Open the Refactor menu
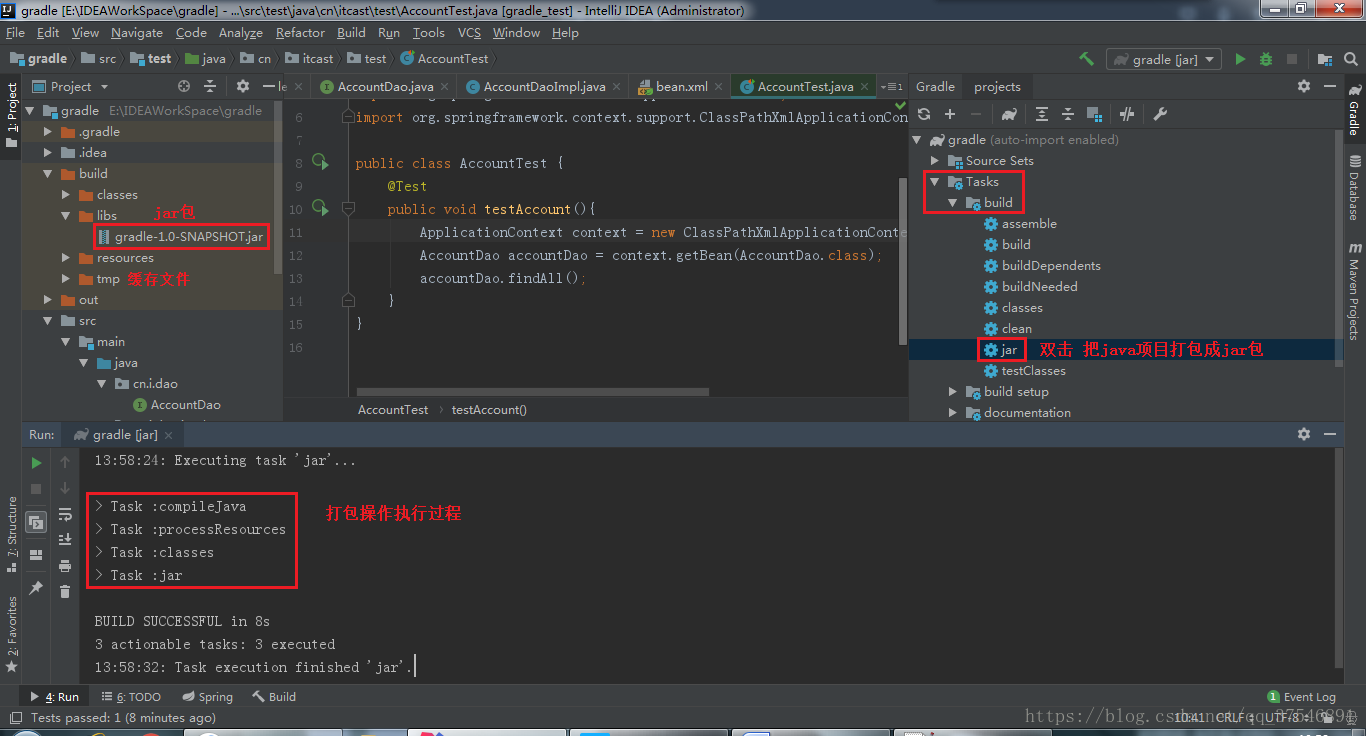 [x=300, y=33]
